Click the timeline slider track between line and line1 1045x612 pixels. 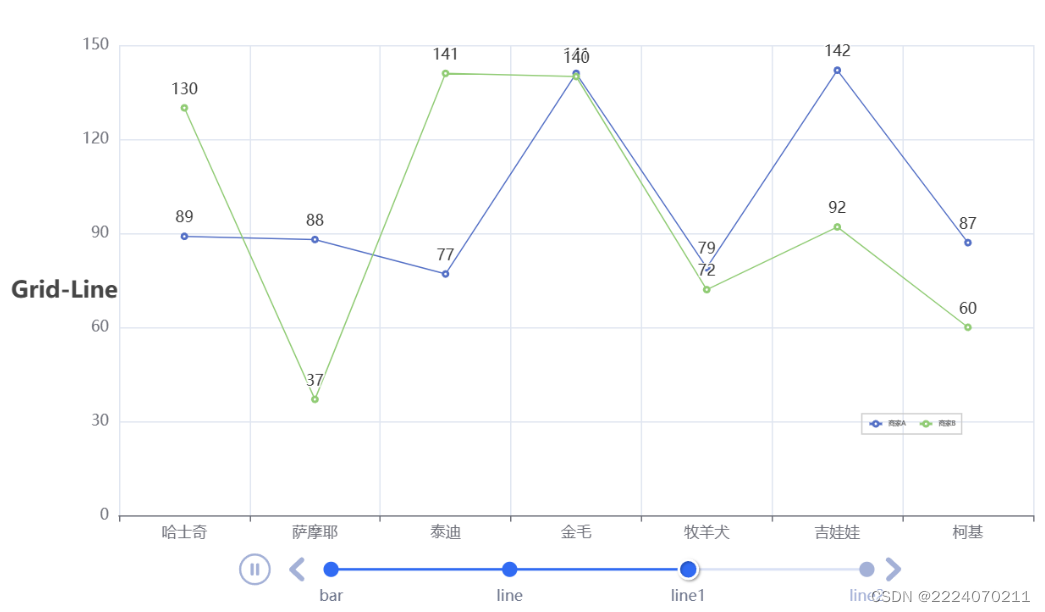pos(600,569)
